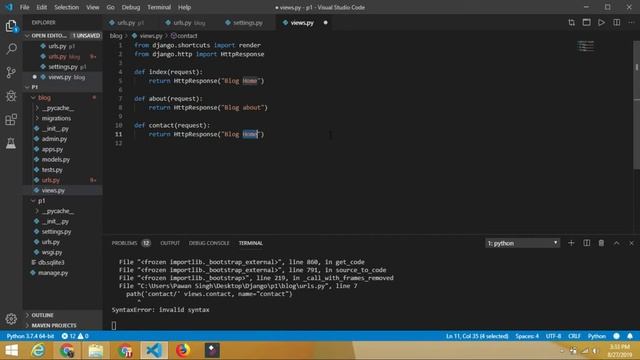Open the Selection menu

[x=67, y=7]
